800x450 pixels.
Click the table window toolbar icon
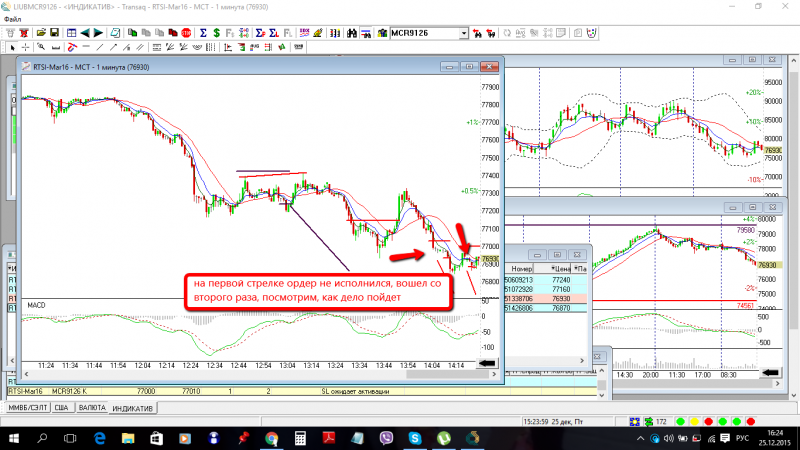click(71, 33)
